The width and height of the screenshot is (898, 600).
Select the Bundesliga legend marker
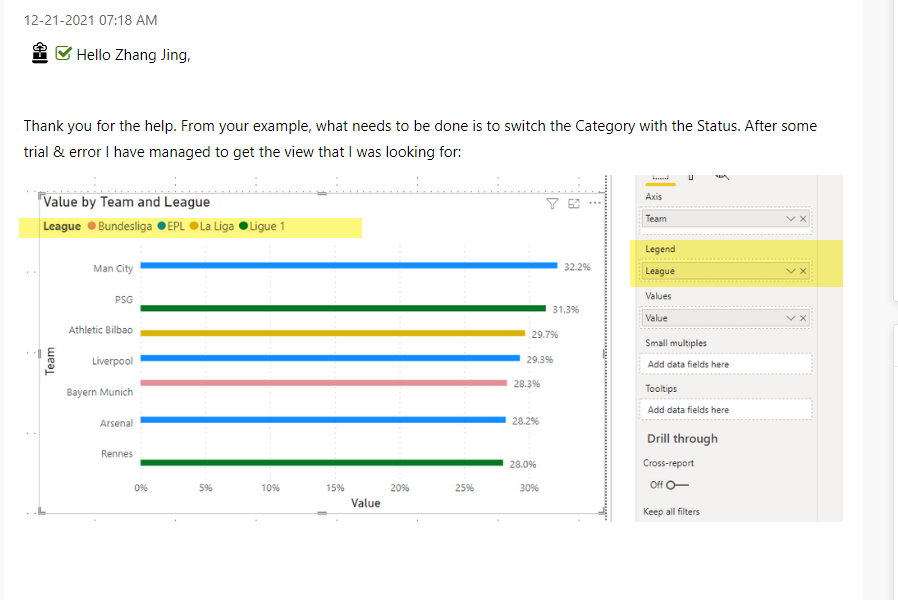(x=92, y=226)
